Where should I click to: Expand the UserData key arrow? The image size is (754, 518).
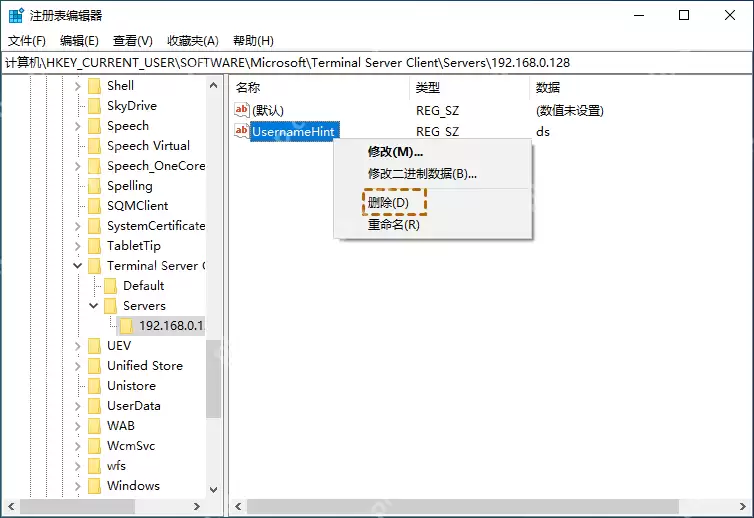click(77, 406)
